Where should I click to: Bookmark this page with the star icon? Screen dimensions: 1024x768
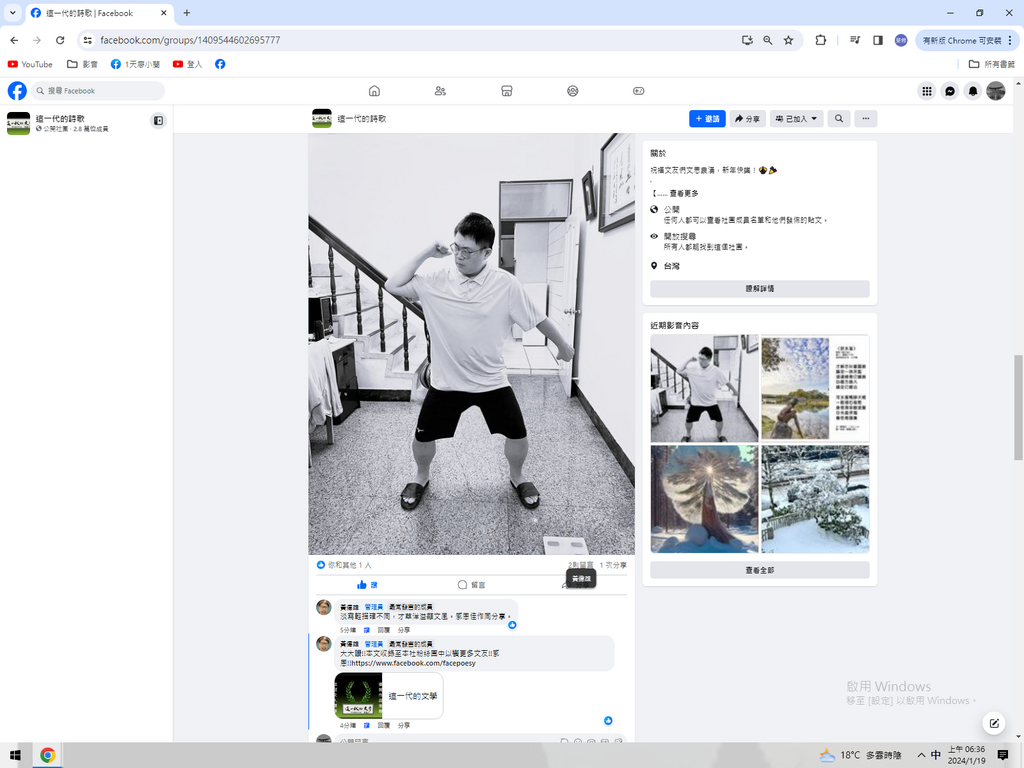788,40
